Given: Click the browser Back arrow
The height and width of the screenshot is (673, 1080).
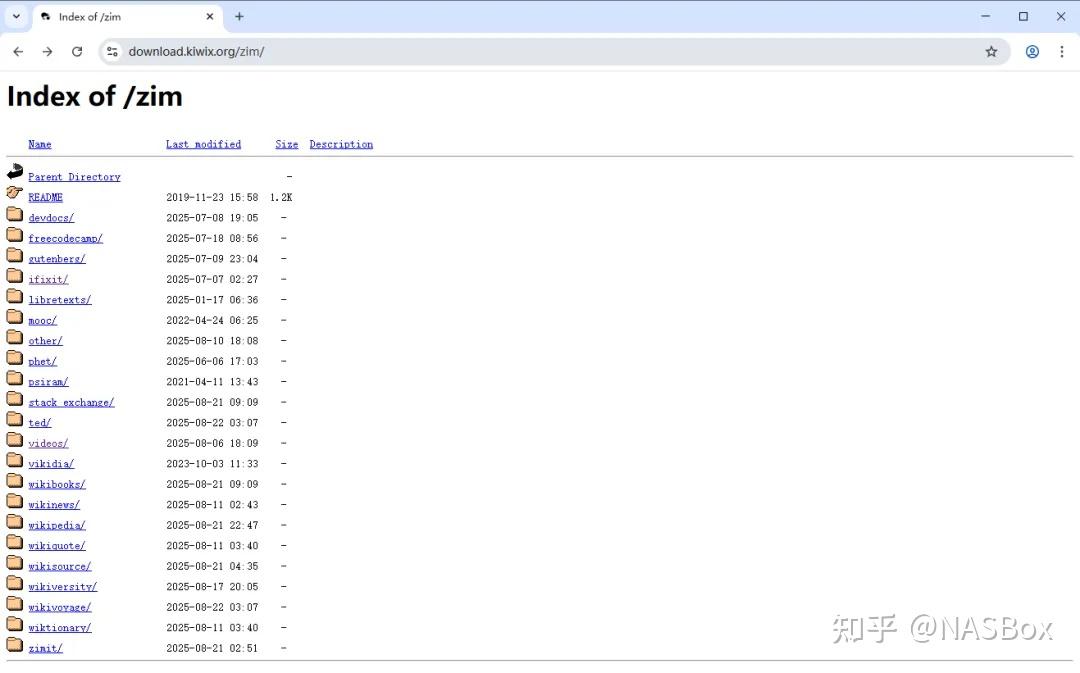Looking at the screenshot, I should coord(18,52).
